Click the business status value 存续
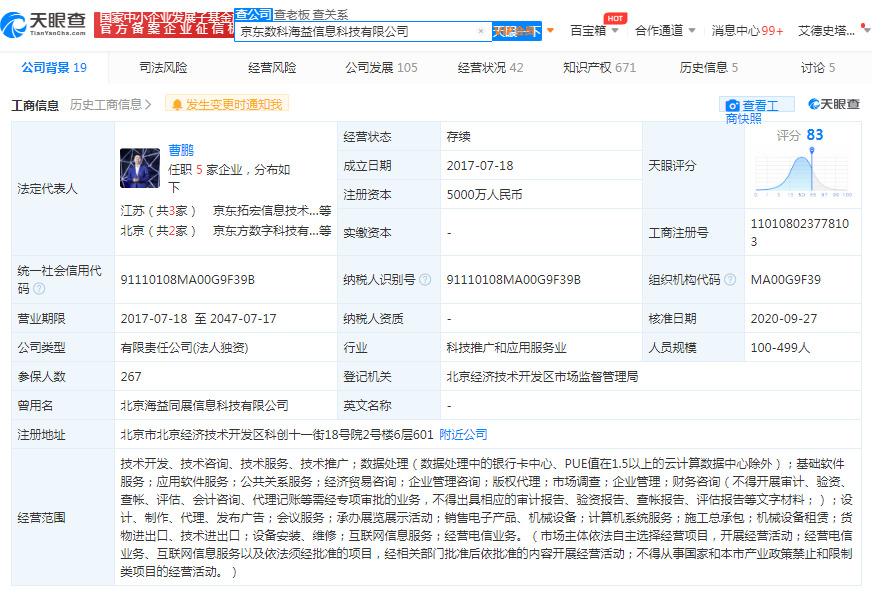This screenshot has width=872, height=589. pos(458,137)
